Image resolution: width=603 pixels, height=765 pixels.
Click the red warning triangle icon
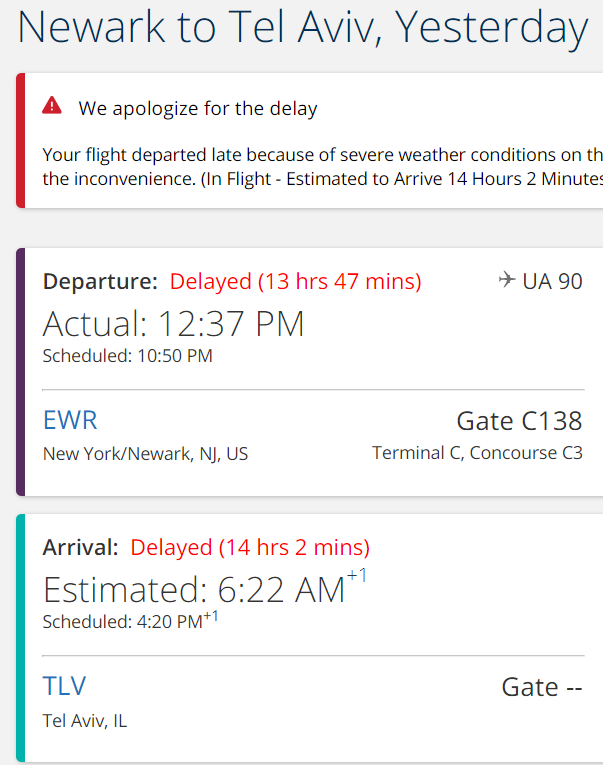(52, 105)
